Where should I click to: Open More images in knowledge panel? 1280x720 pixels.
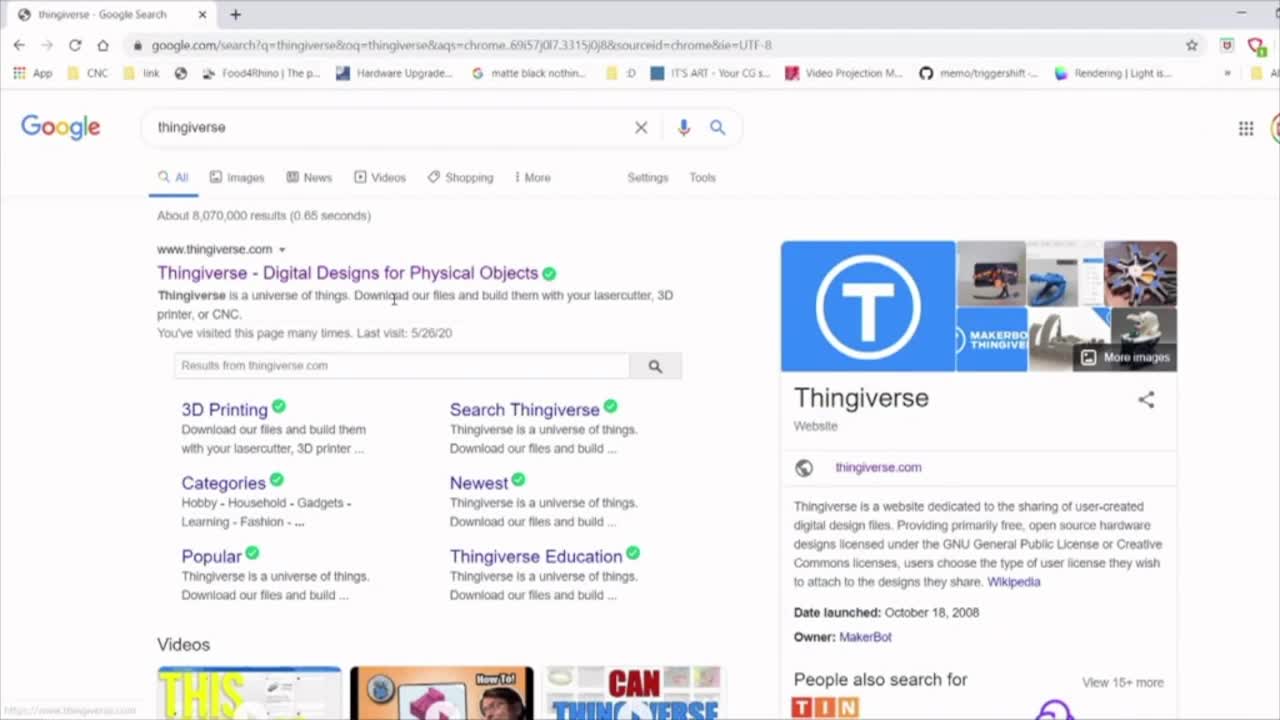1125,357
